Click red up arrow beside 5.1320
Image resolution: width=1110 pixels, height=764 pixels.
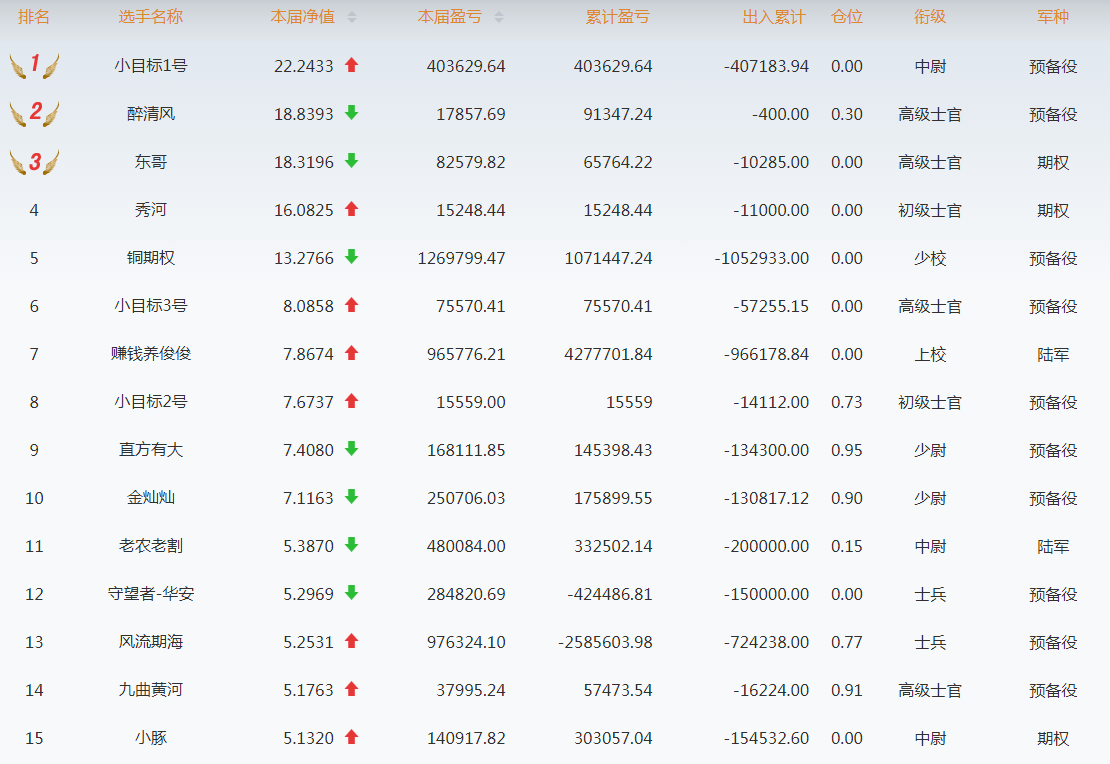click(x=351, y=737)
